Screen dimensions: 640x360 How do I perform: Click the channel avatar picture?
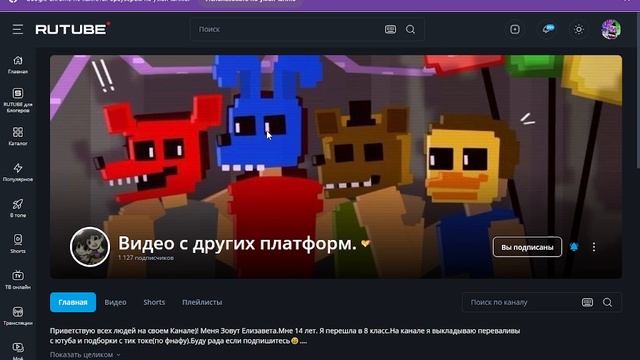click(x=90, y=247)
